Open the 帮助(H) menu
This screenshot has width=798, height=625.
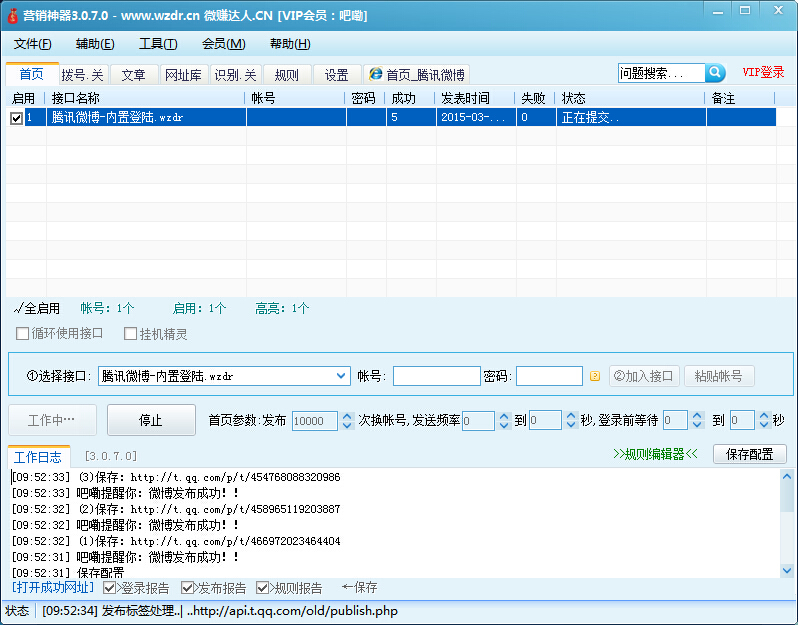[x=290, y=44]
